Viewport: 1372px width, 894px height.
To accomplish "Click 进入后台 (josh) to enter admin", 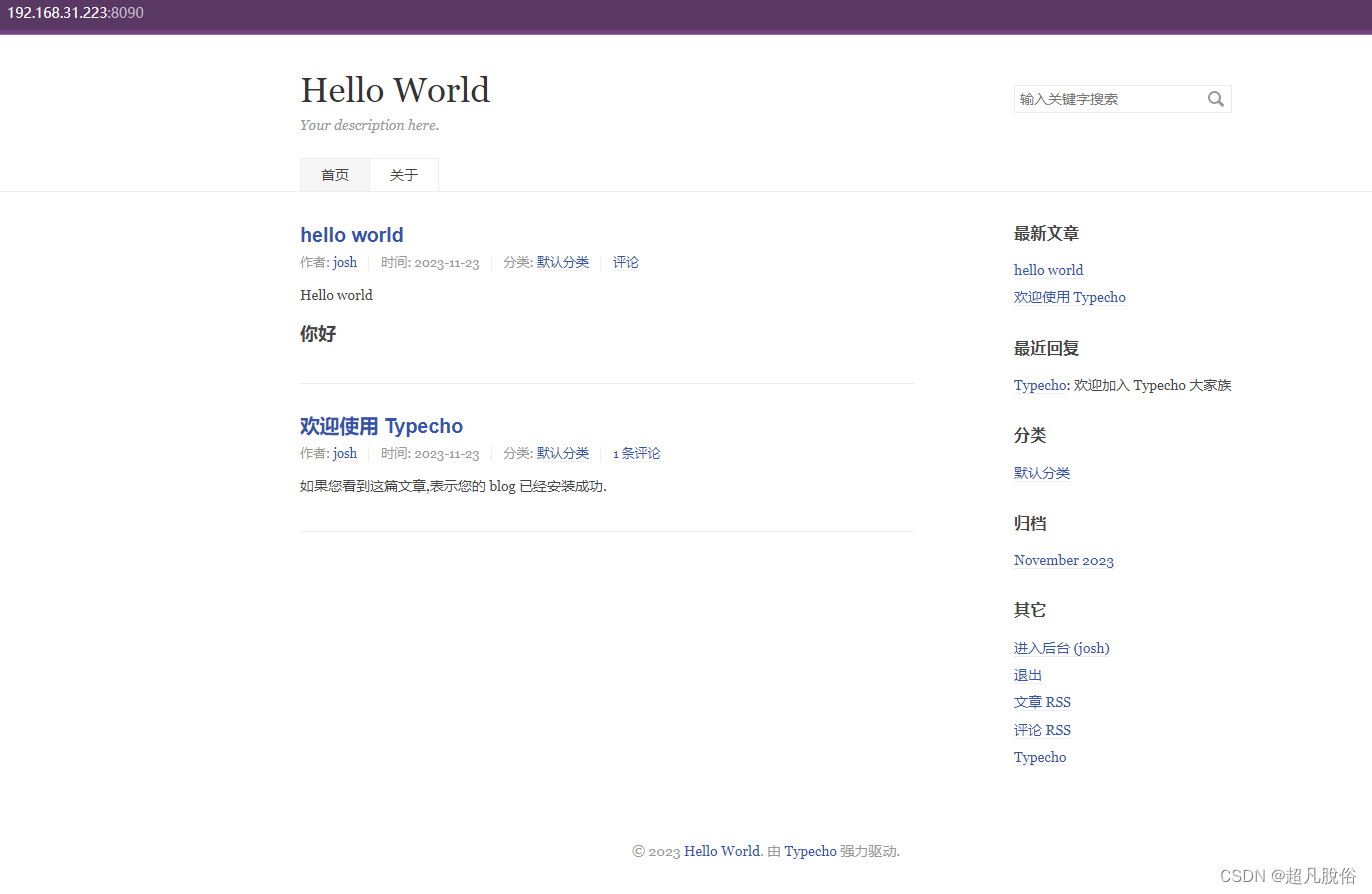I will (x=1061, y=648).
